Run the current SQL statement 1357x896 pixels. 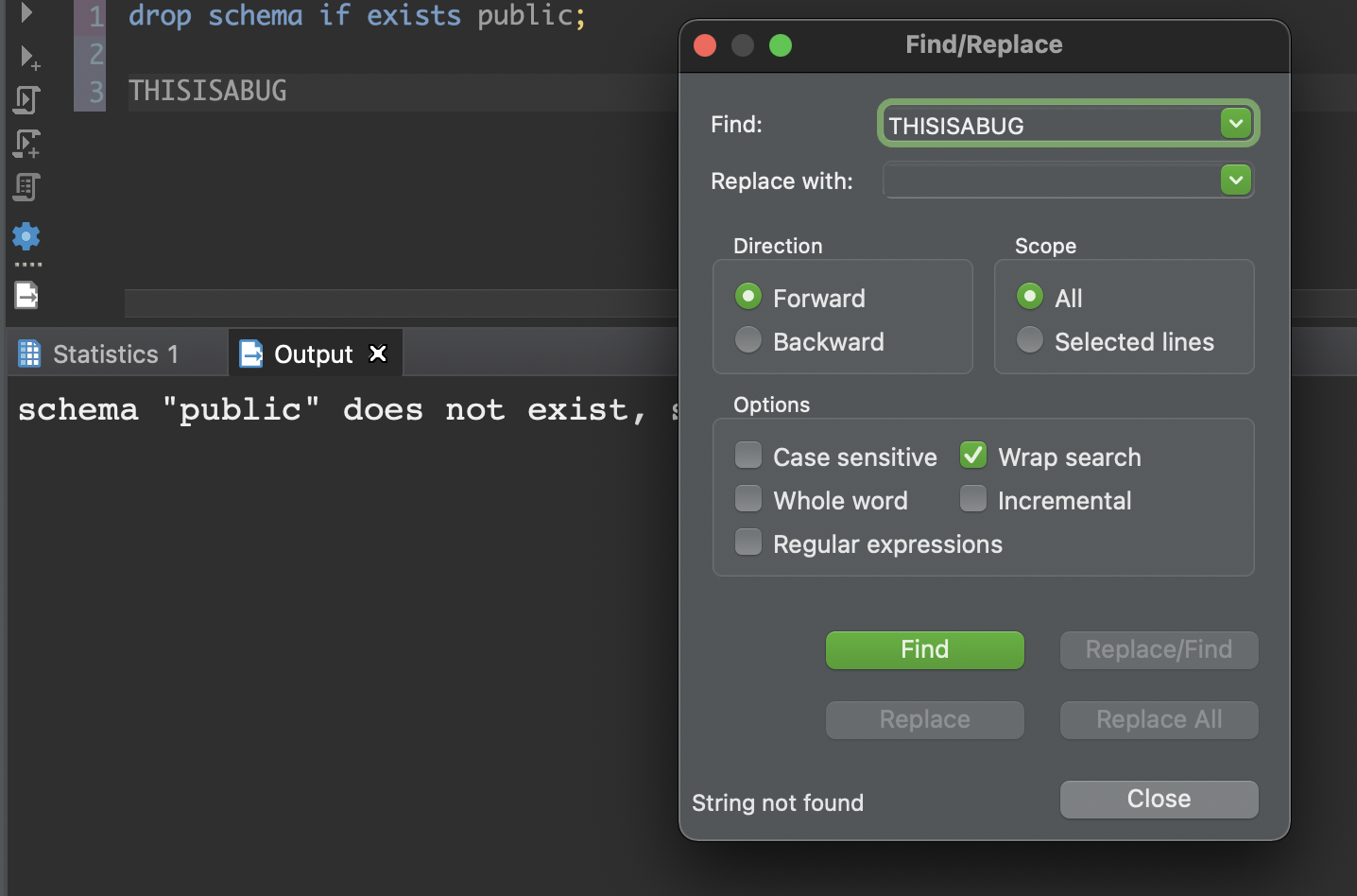coord(26,13)
